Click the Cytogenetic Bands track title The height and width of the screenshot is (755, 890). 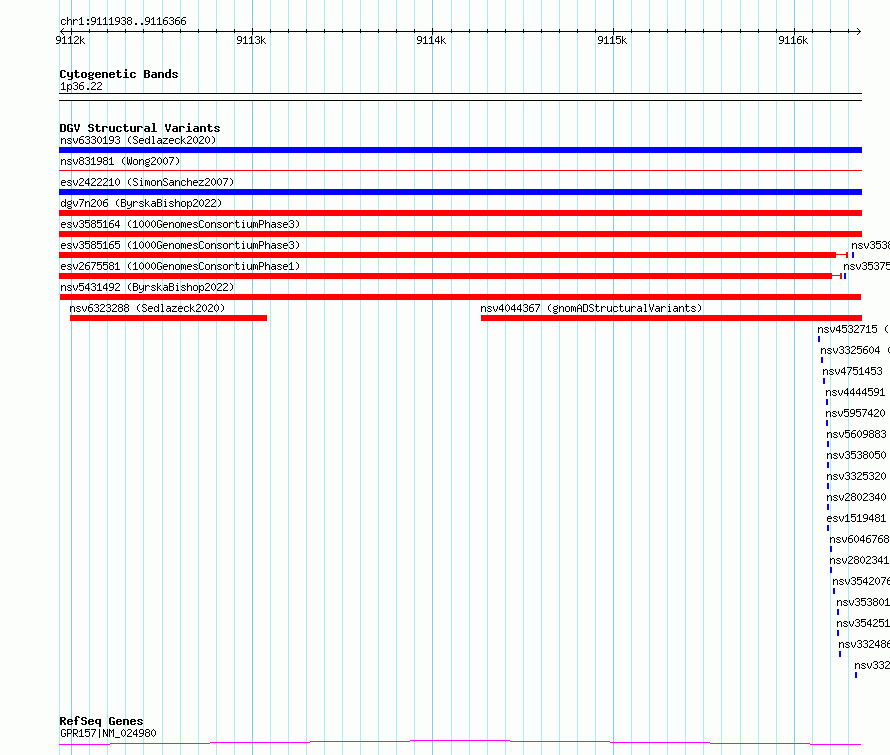119,74
